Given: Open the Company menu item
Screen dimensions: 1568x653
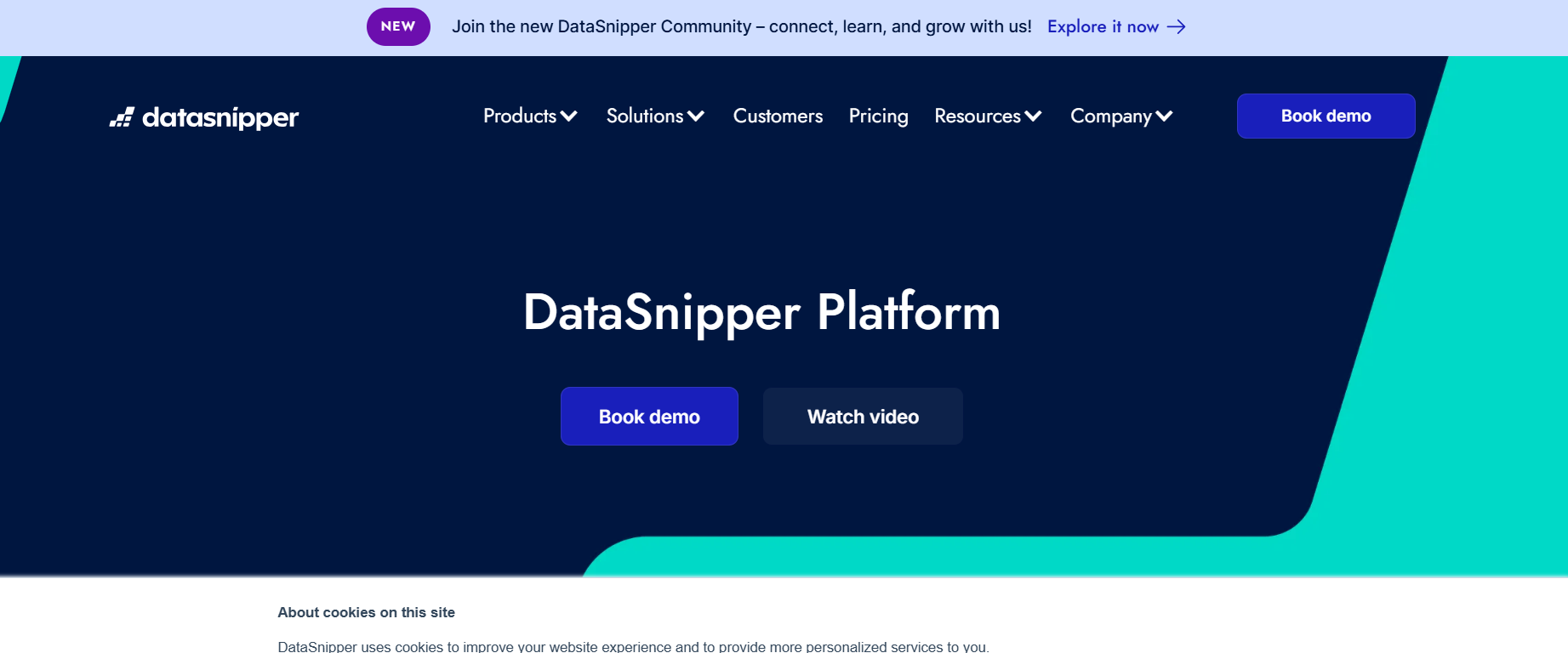Looking at the screenshot, I should tap(1111, 116).
